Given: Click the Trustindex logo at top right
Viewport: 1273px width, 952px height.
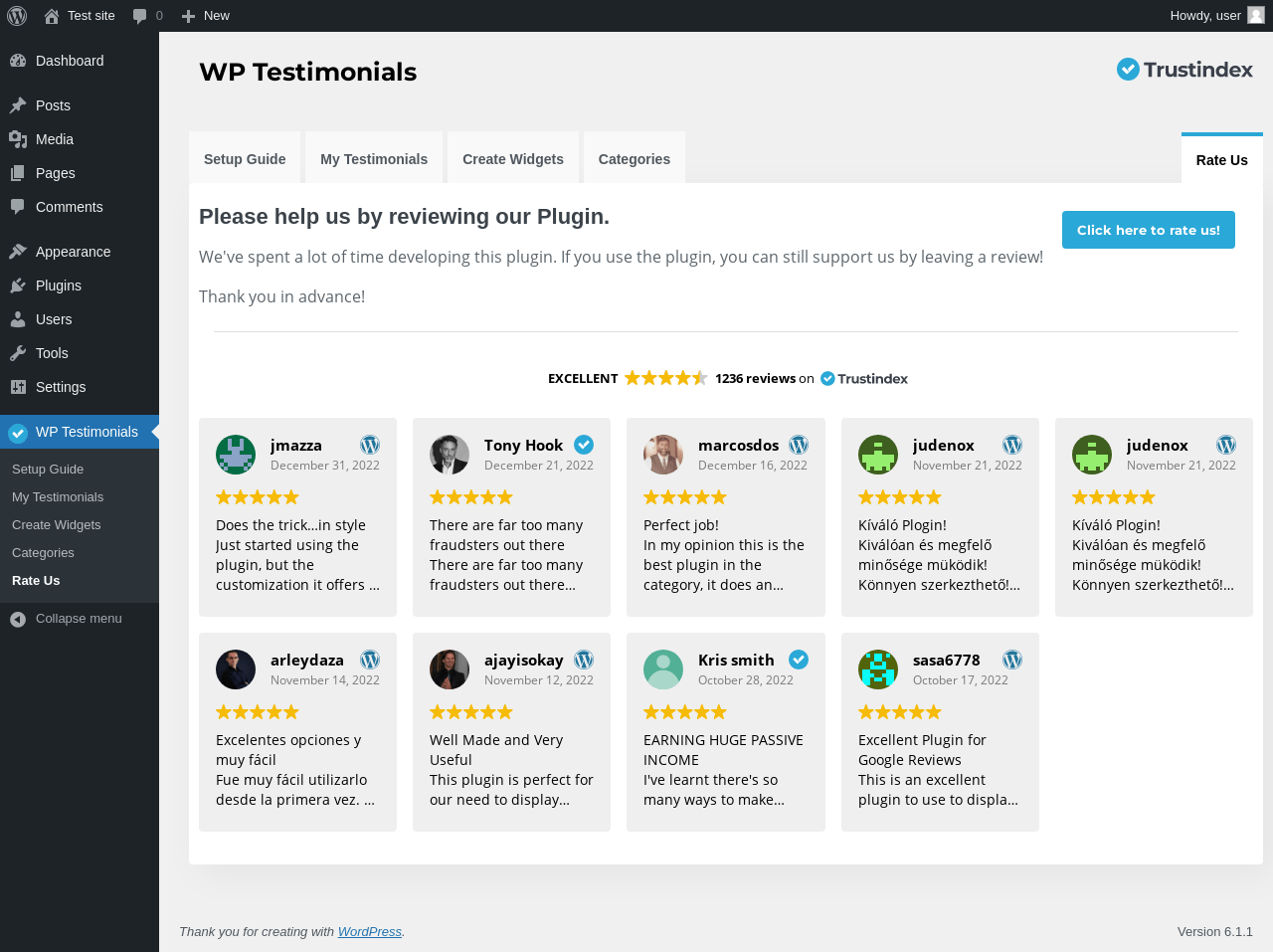Looking at the screenshot, I should pyautogui.click(x=1184, y=69).
